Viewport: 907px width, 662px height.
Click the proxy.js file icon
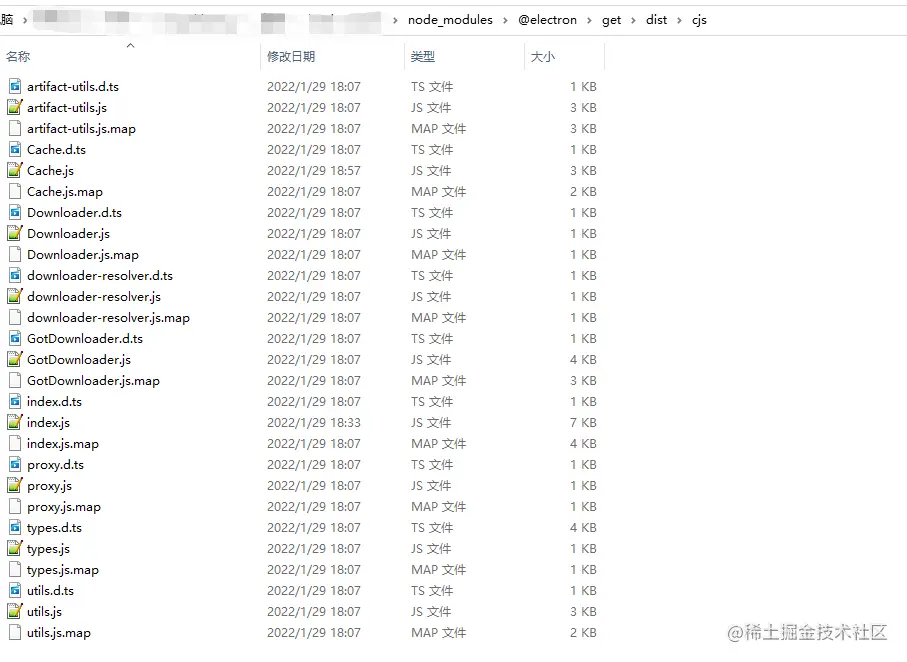[x=15, y=486]
